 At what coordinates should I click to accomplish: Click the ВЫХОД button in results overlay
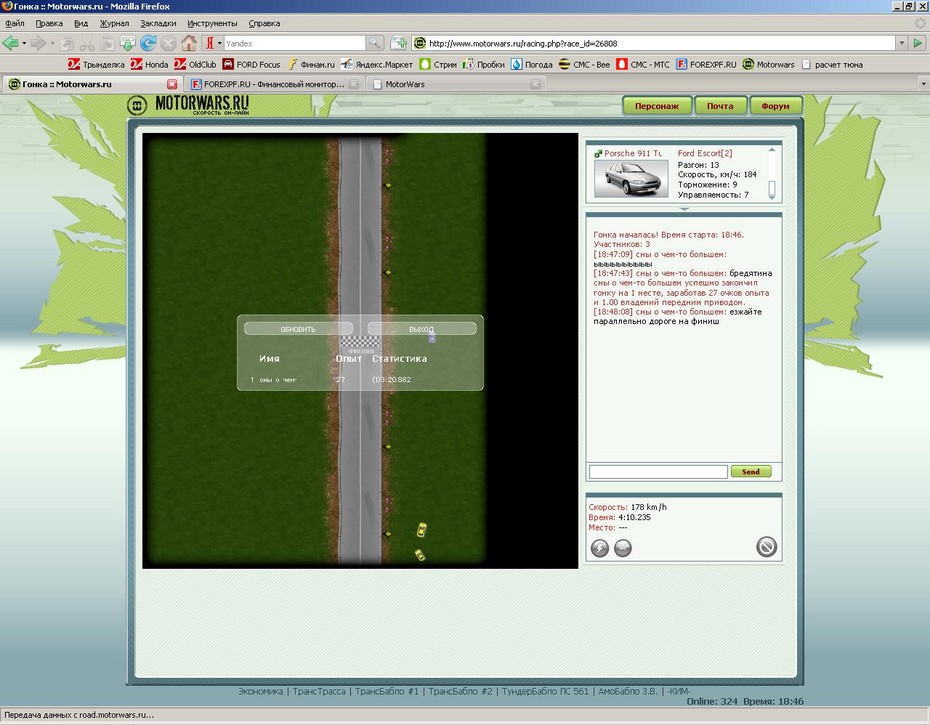tap(421, 329)
